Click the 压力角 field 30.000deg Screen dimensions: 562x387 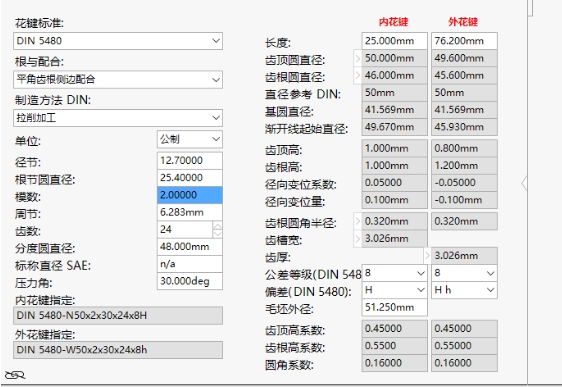click(x=190, y=281)
